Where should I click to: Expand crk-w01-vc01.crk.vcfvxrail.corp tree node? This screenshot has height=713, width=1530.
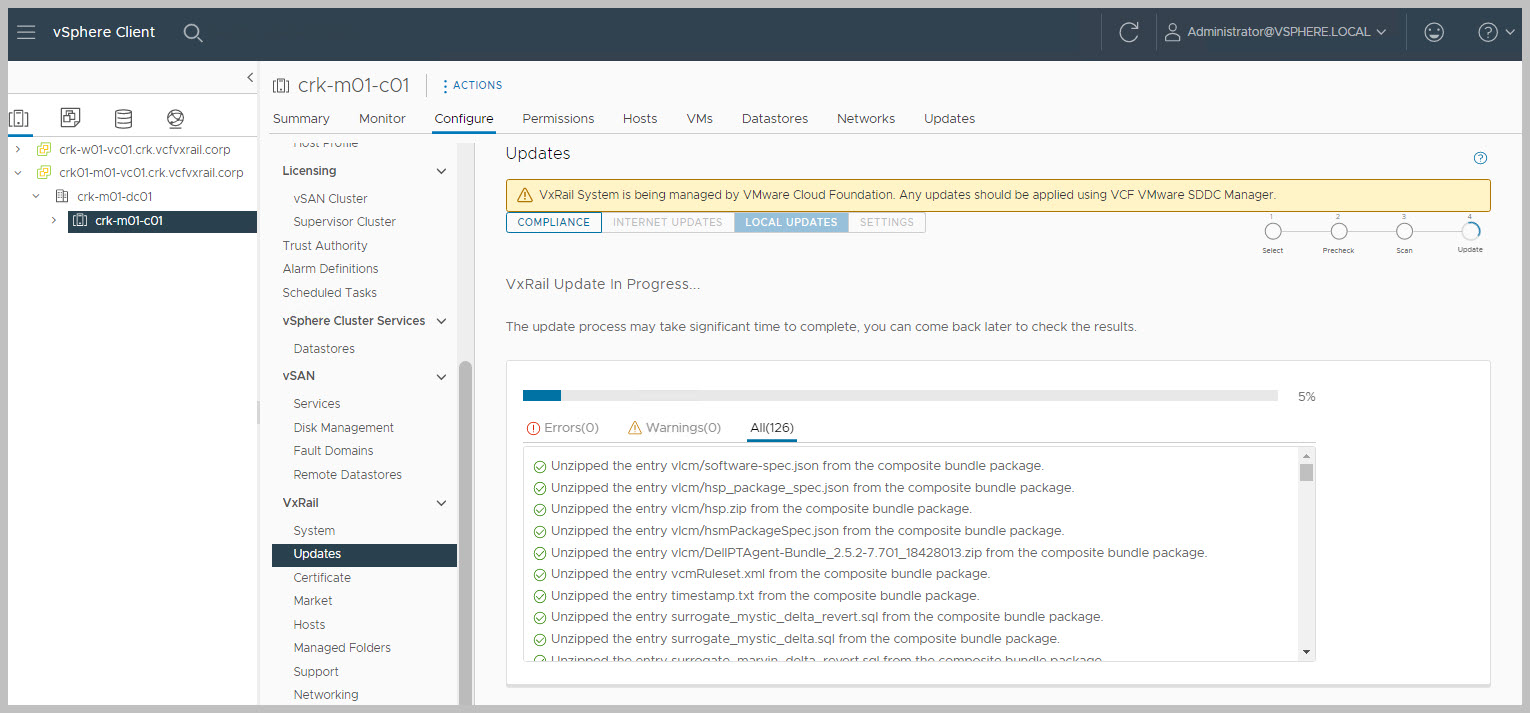[18, 149]
